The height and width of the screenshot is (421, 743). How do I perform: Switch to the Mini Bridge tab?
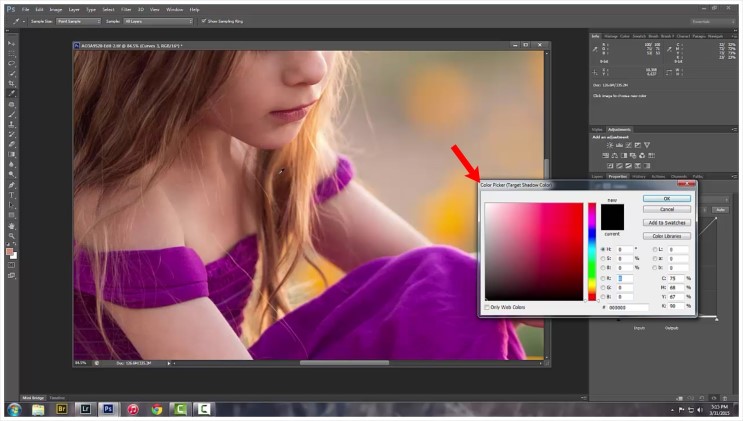[33, 397]
